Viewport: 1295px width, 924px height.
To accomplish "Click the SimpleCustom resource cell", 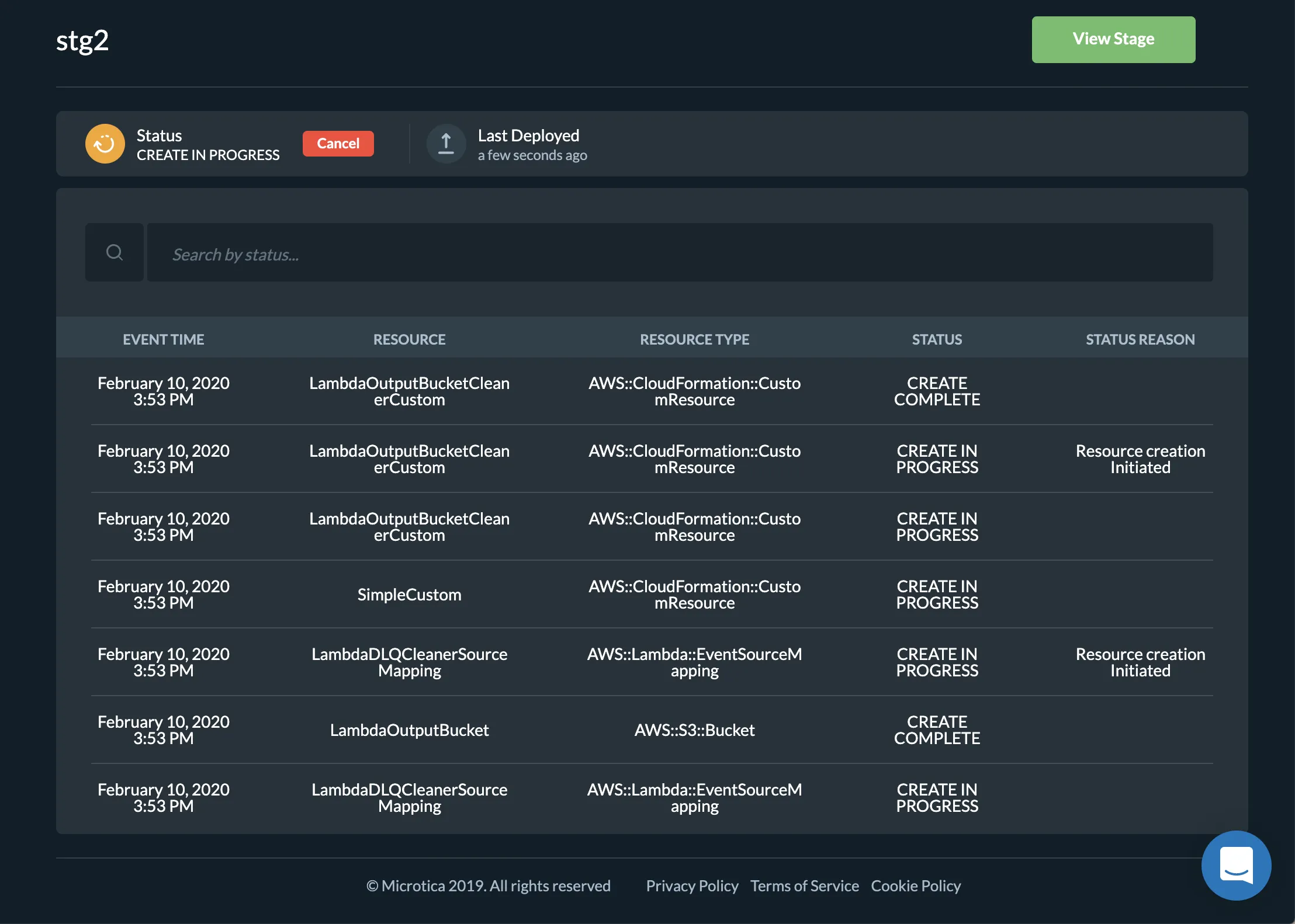I will point(410,595).
